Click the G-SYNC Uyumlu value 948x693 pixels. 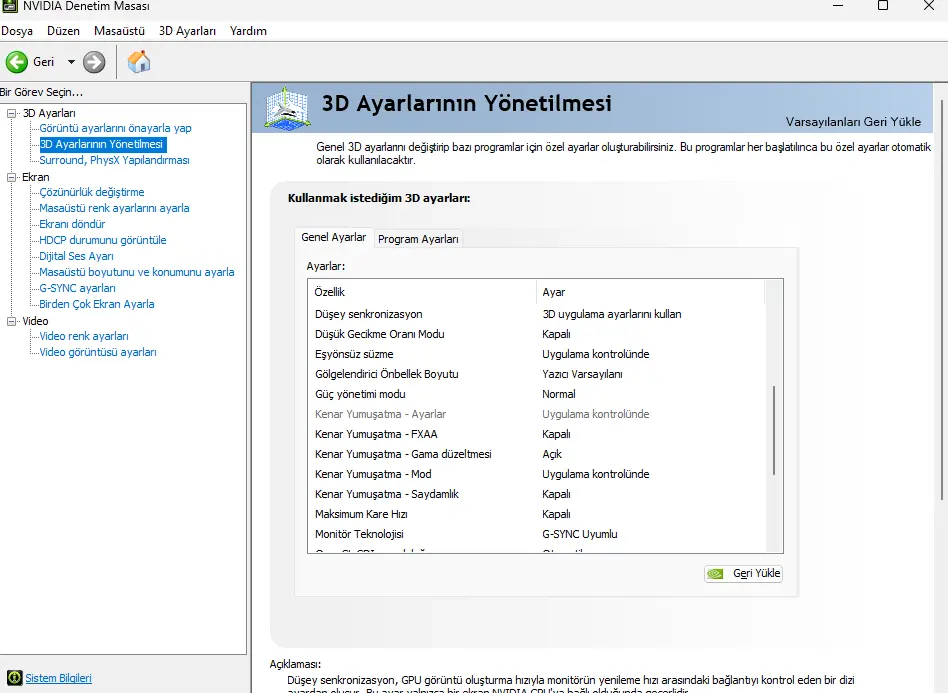pos(580,534)
